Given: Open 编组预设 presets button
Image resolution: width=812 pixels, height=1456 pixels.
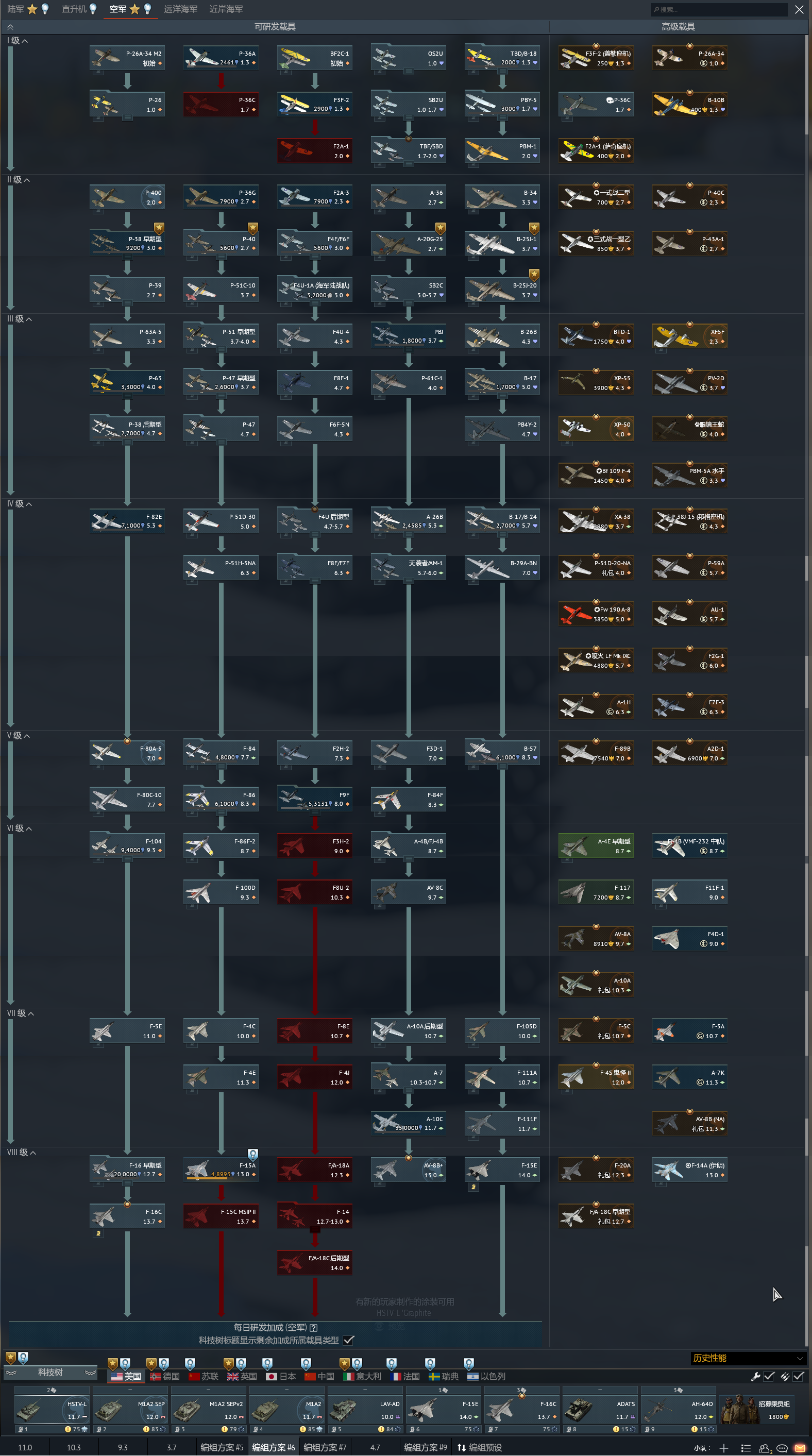Looking at the screenshot, I should click(x=480, y=1448).
